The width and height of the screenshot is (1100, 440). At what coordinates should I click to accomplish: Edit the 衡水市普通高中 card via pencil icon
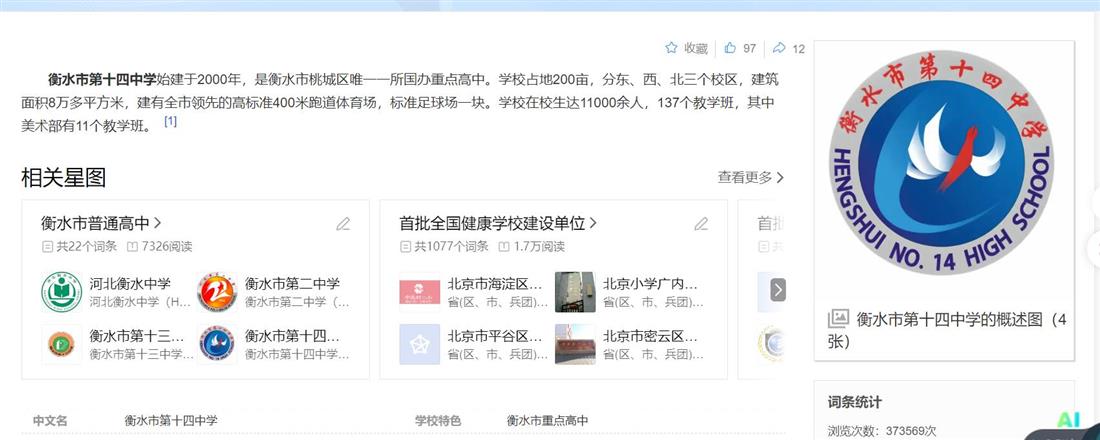(x=343, y=224)
